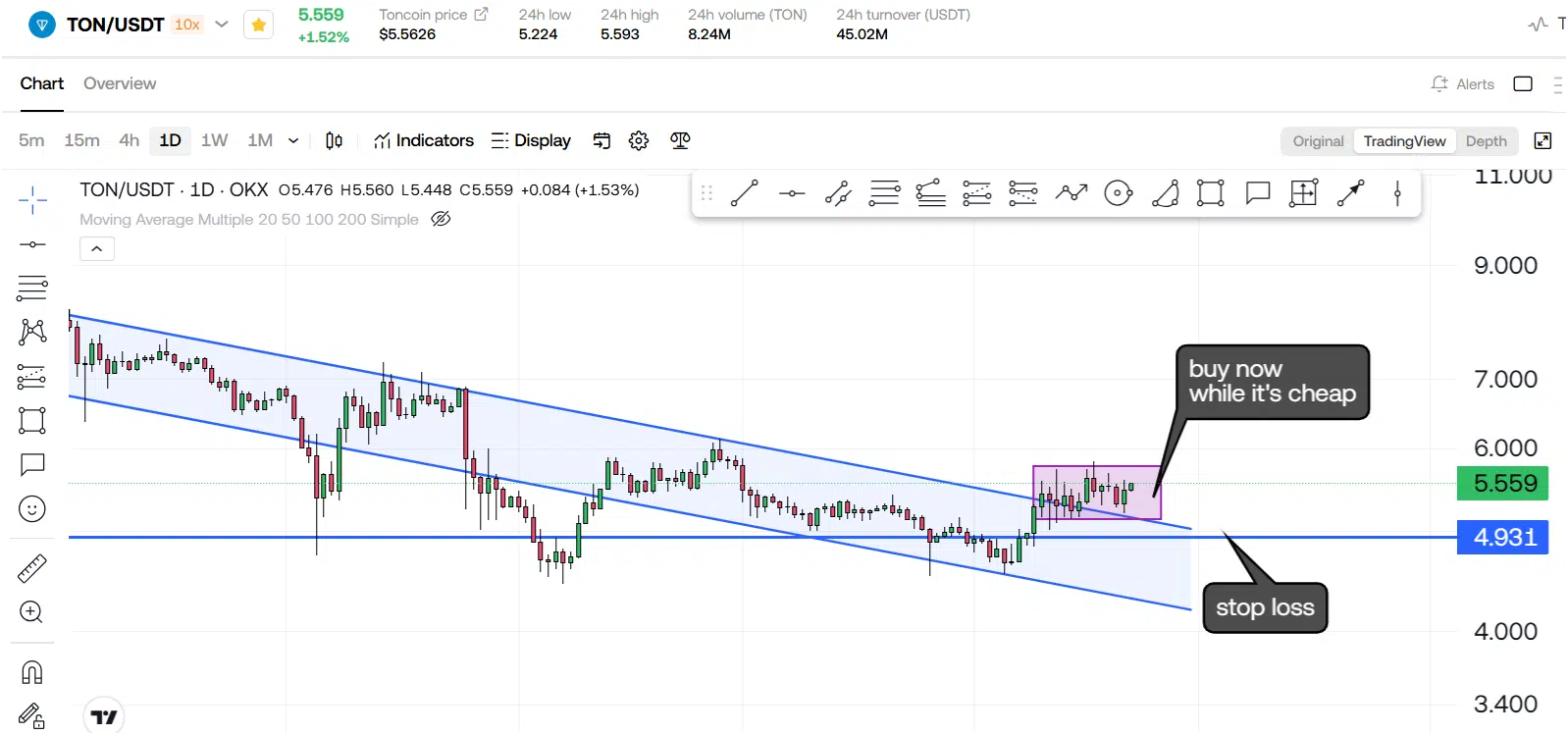
Task: Select the horizontal line tool in floating toolbar
Action: (x=792, y=193)
